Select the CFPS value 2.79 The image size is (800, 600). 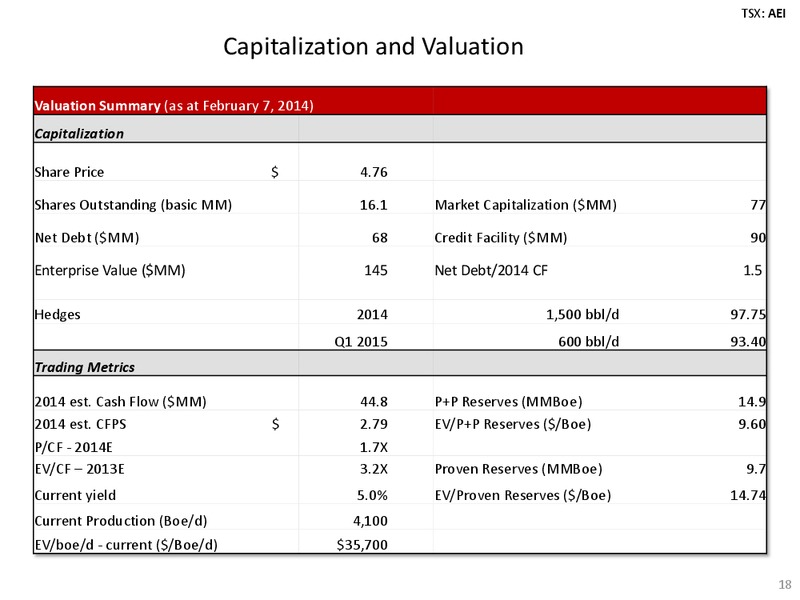click(373, 424)
